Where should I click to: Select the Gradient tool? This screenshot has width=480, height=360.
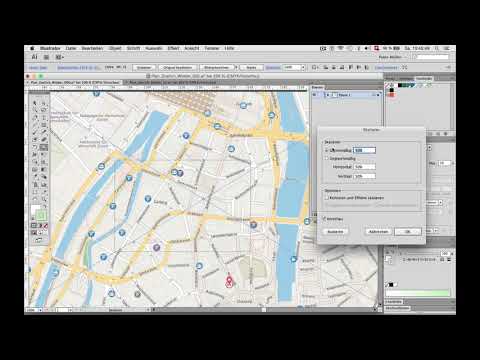pyautogui.click(x=44, y=169)
